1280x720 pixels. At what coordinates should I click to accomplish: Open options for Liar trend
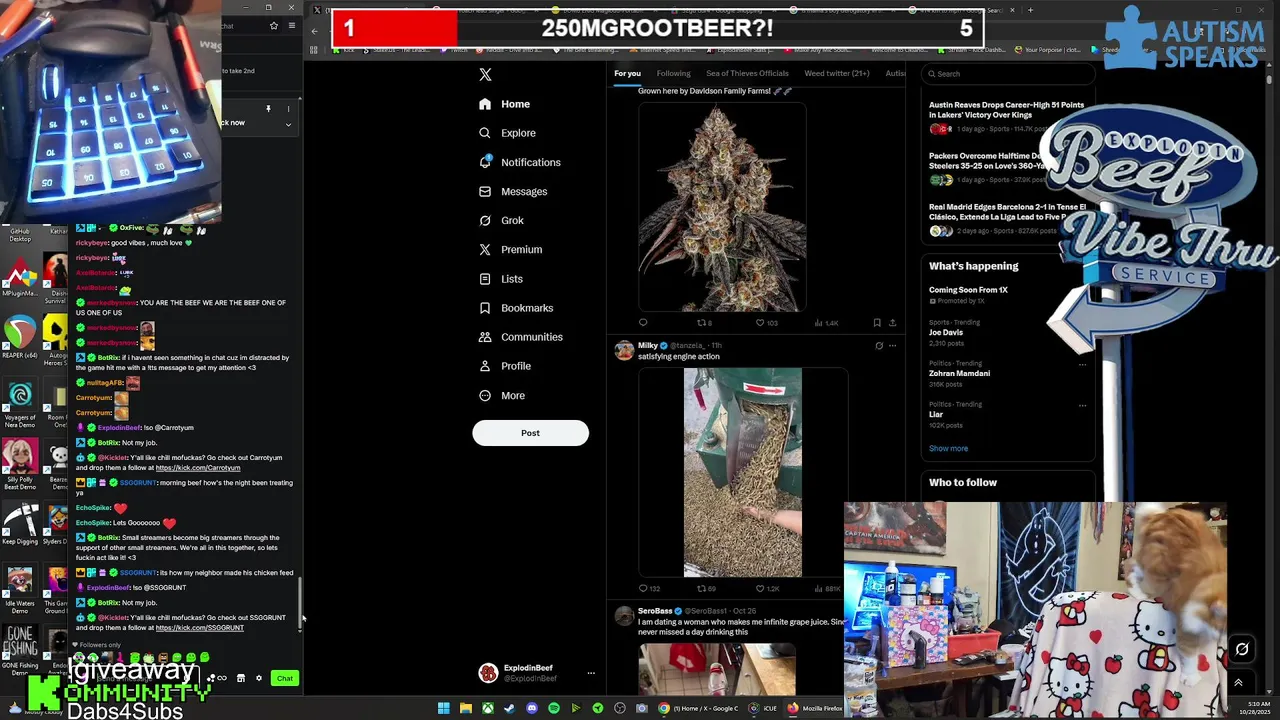pyautogui.click(x=1082, y=405)
